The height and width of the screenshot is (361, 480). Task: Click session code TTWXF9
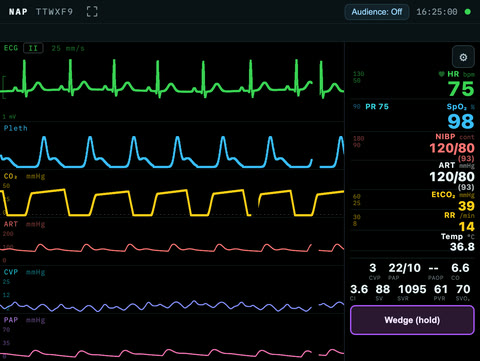(54, 12)
